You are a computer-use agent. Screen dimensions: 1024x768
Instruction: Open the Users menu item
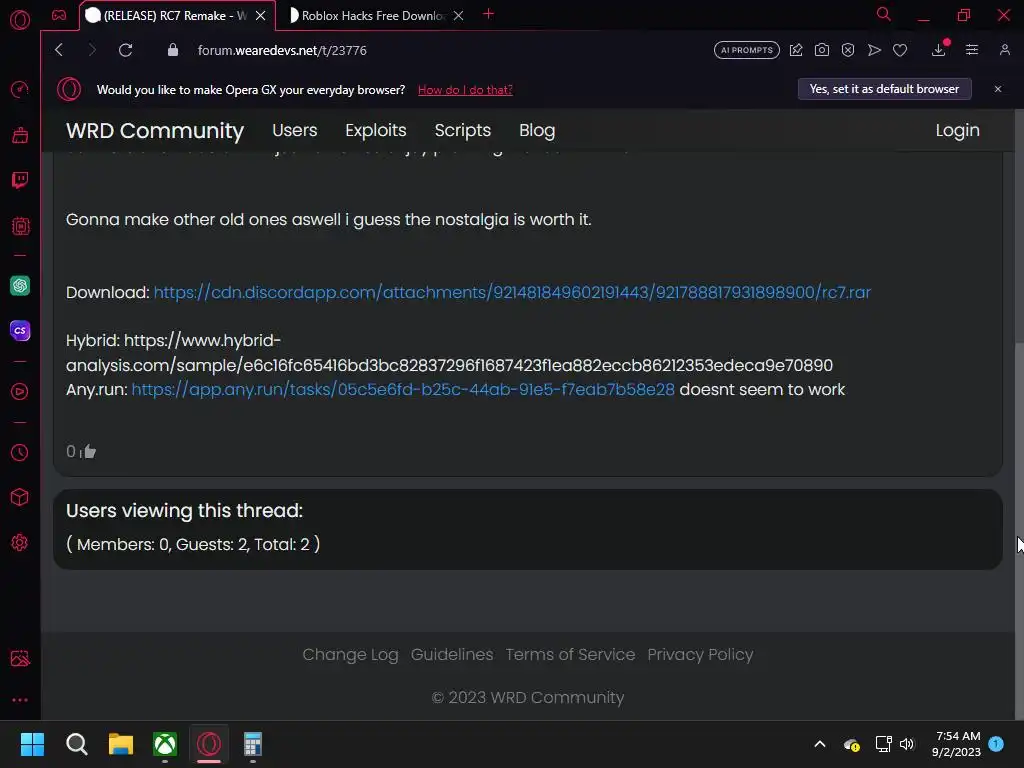coord(295,131)
